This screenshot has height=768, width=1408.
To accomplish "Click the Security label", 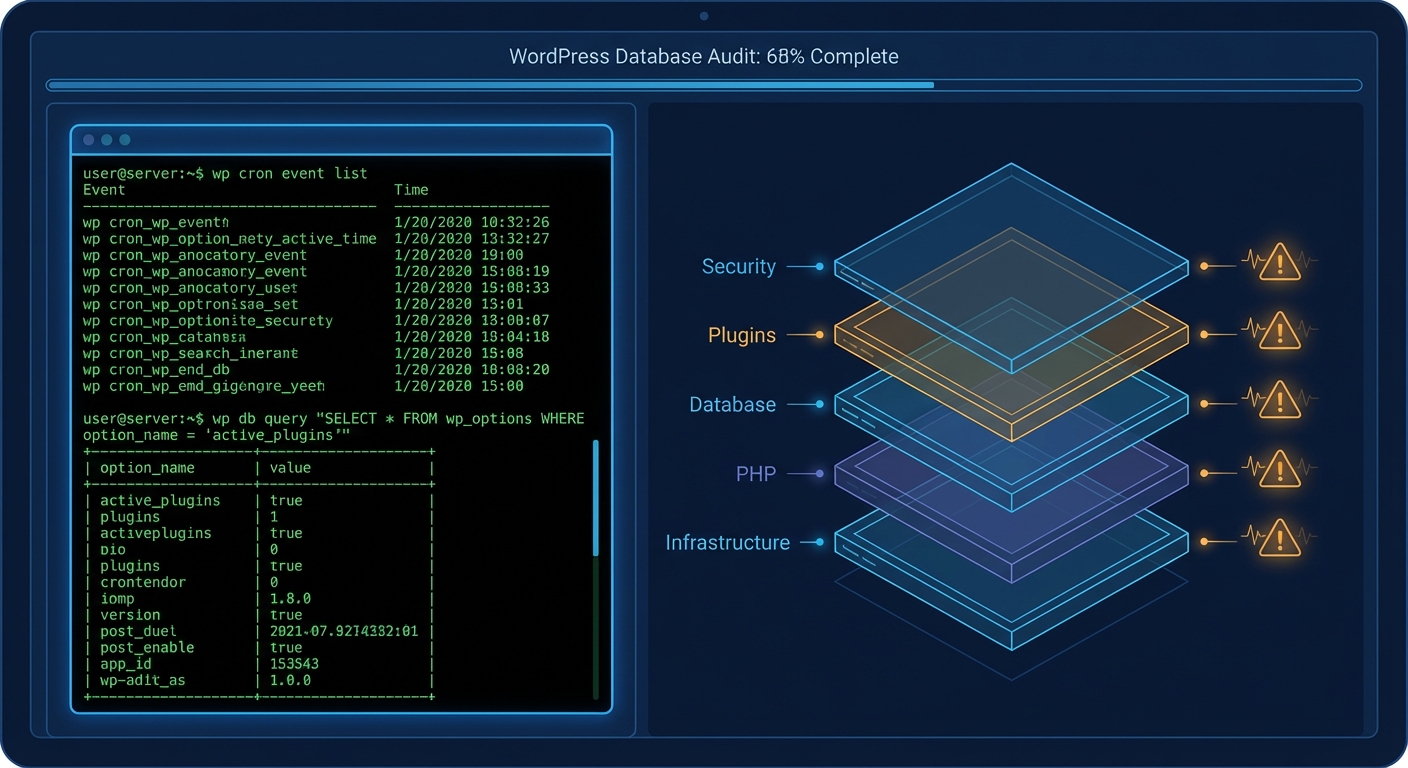I will [x=738, y=267].
